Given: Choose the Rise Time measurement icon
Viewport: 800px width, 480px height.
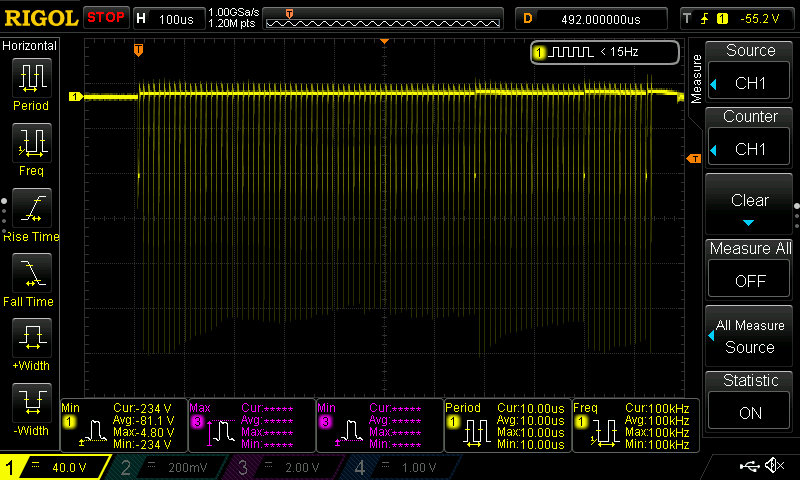Looking at the screenshot, I should click(30, 209).
